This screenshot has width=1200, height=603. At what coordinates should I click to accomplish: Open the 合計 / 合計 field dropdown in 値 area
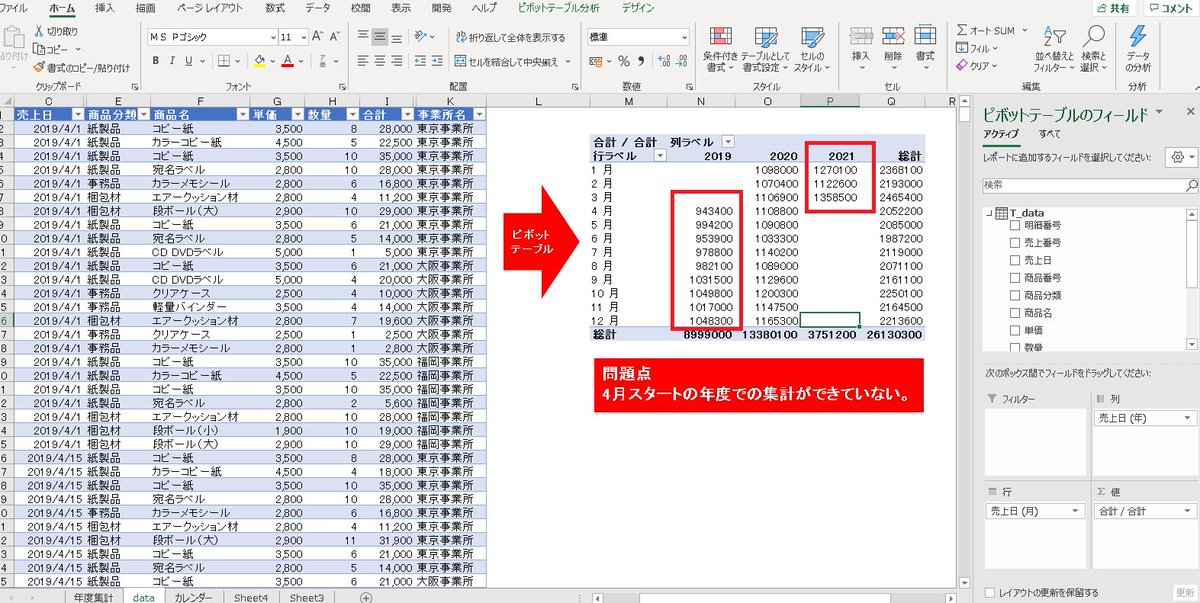click(1189, 511)
